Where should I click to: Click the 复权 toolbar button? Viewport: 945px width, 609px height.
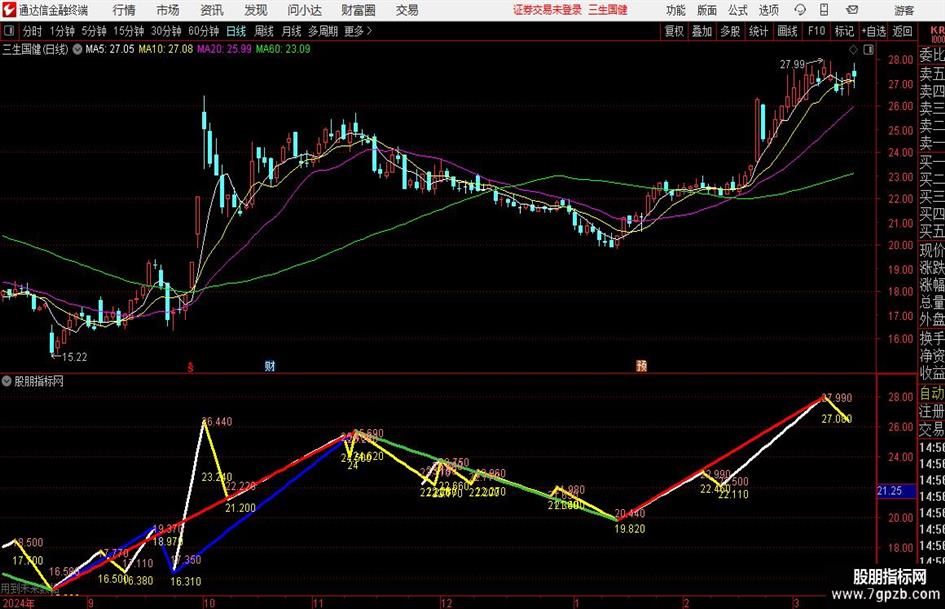(674, 31)
